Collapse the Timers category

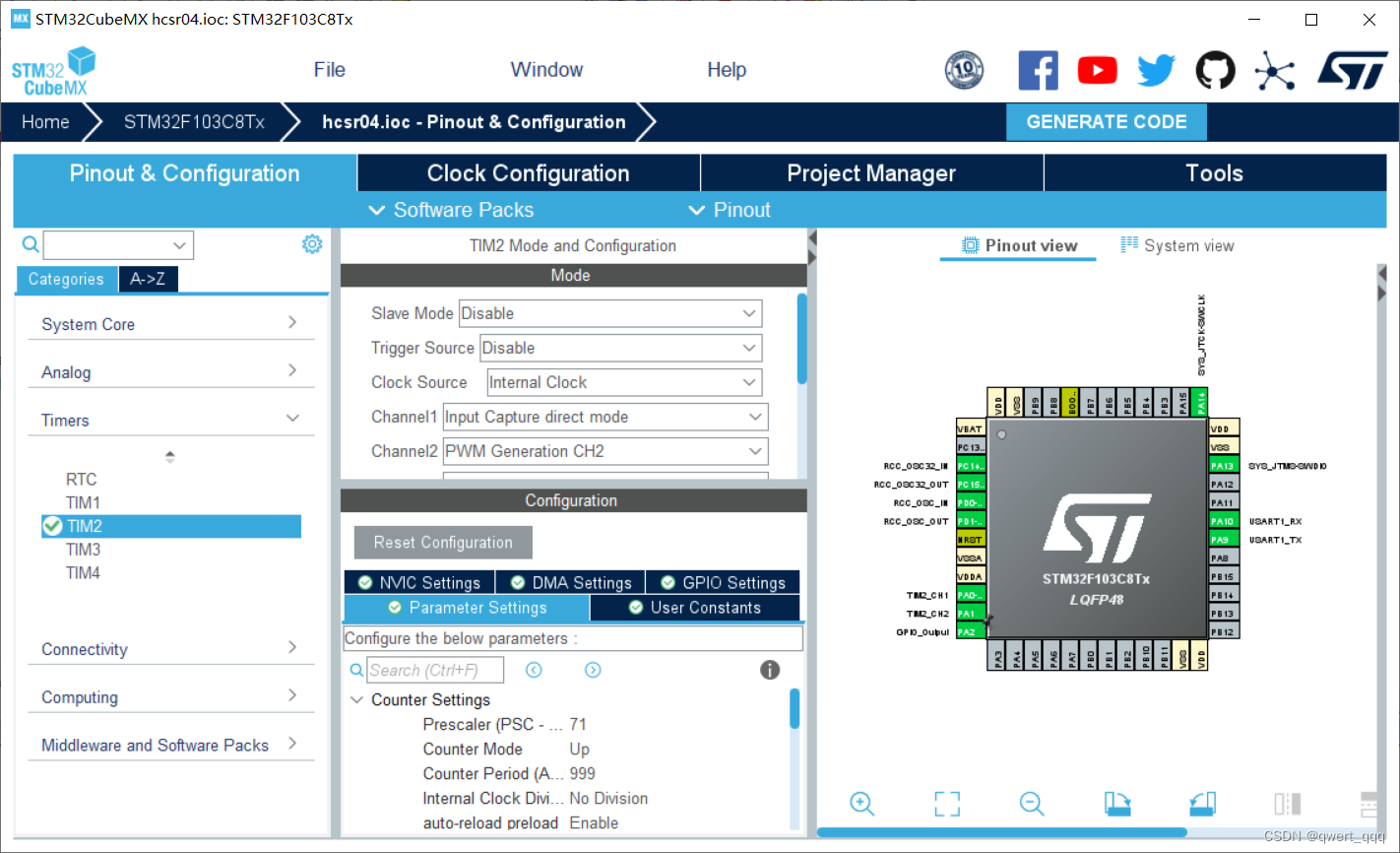[x=171, y=420]
